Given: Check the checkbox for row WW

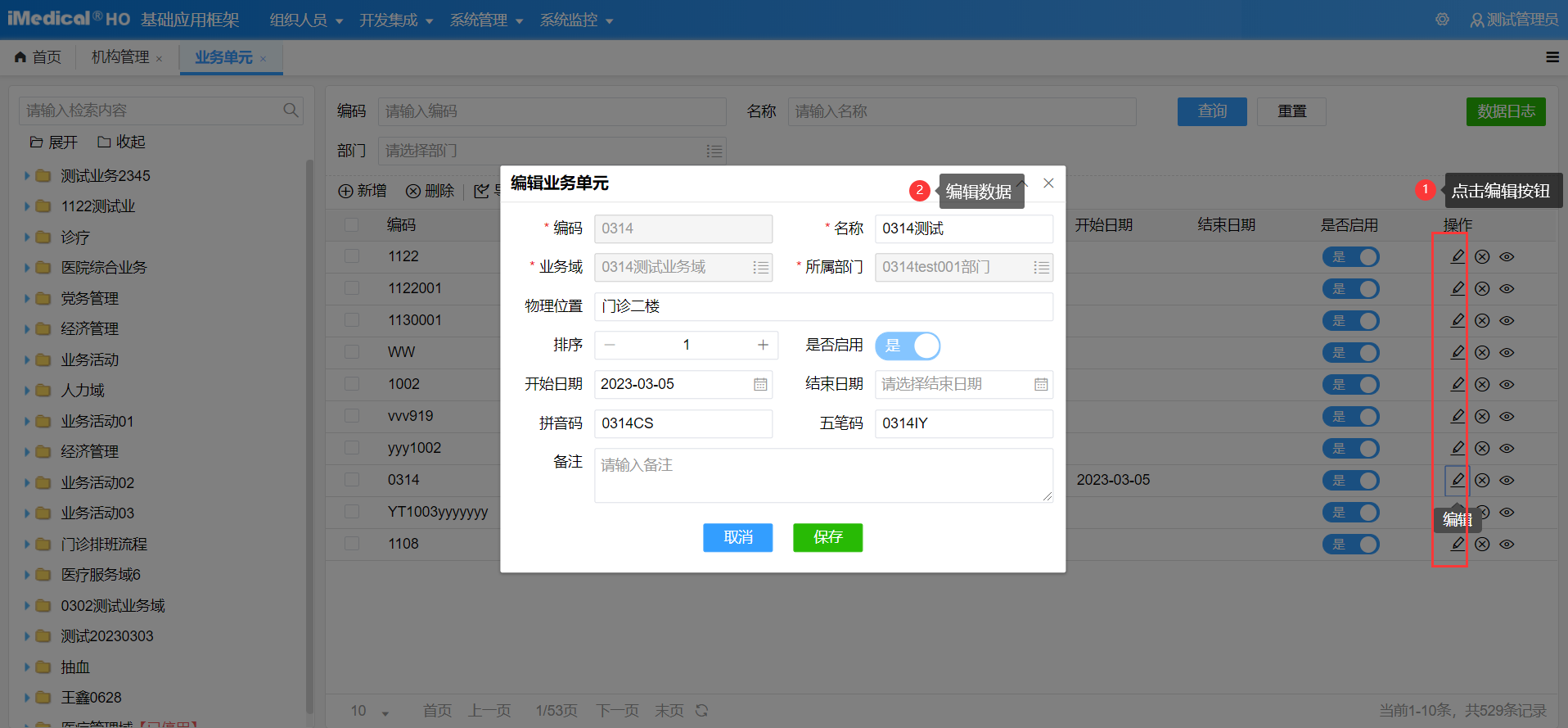Looking at the screenshot, I should 352,352.
